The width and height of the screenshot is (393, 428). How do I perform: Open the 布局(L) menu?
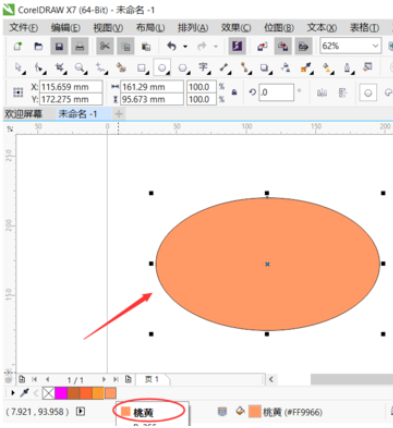pyautogui.click(x=150, y=28)
